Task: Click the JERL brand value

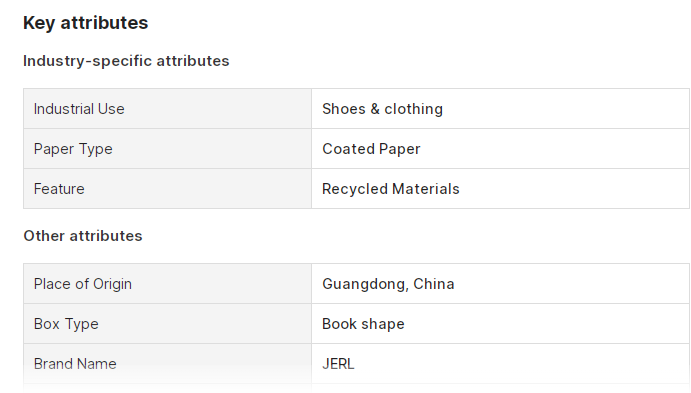Action: pos(338,364)
